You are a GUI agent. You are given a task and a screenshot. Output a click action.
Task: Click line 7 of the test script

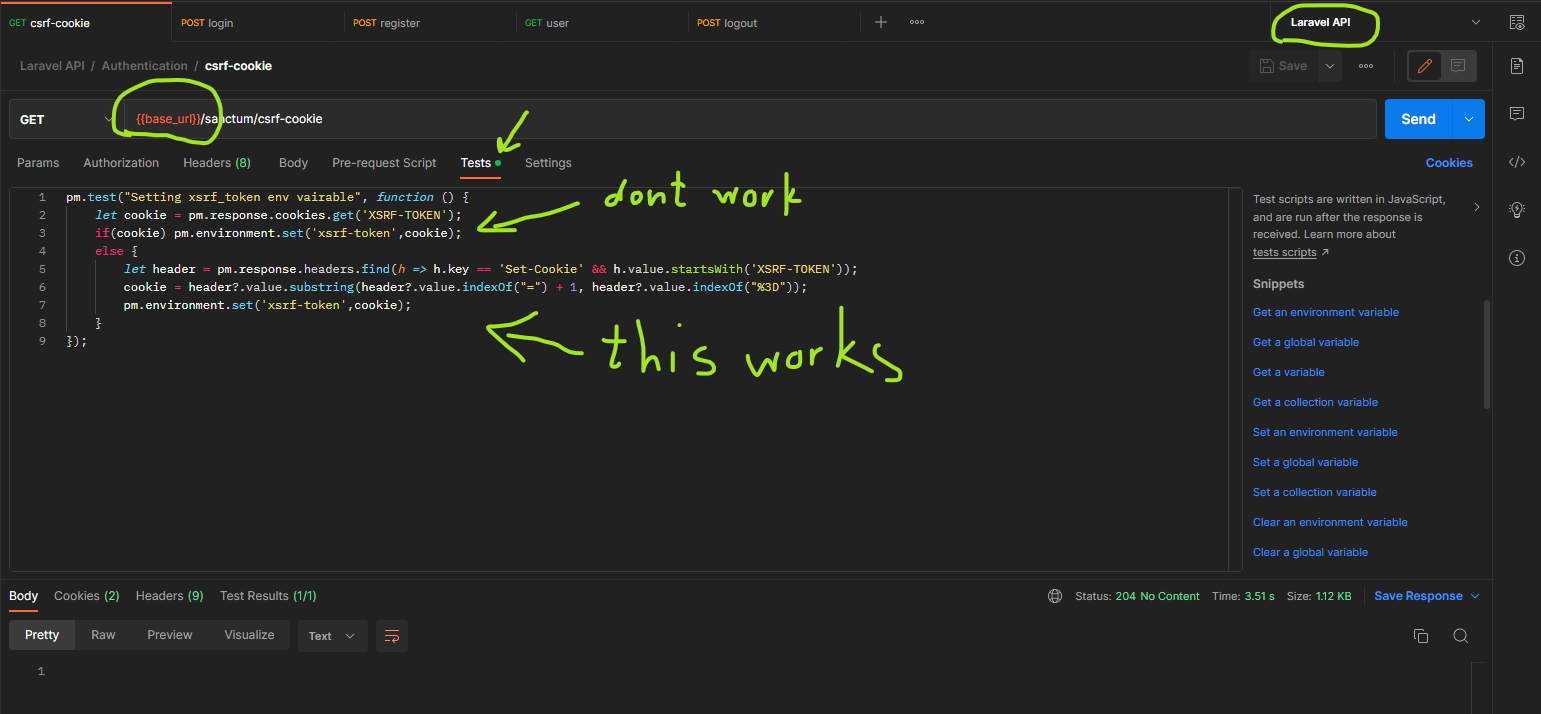[x=267, y=305]
